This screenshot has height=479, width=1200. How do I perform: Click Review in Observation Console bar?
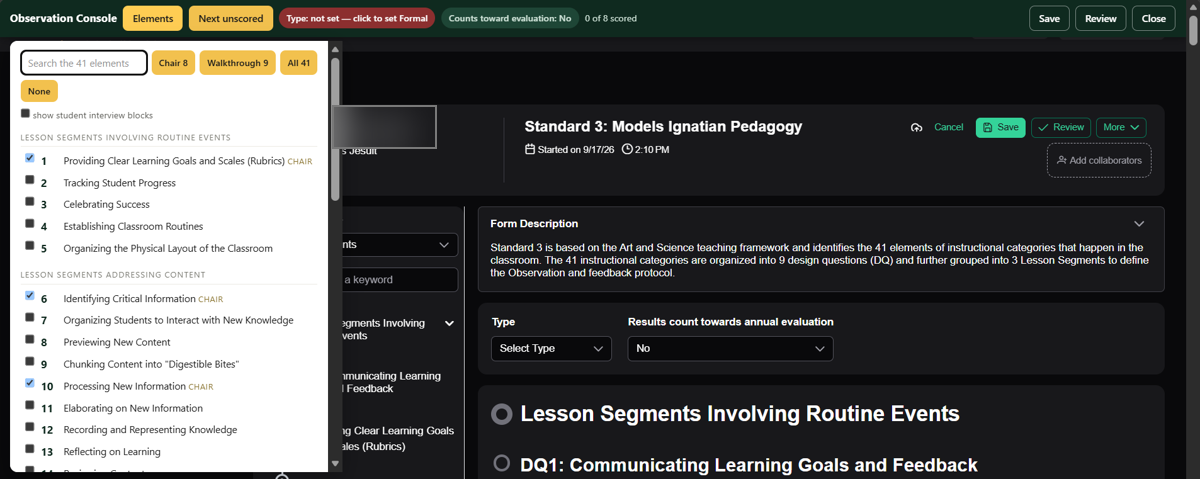[x=1101, y=18]
